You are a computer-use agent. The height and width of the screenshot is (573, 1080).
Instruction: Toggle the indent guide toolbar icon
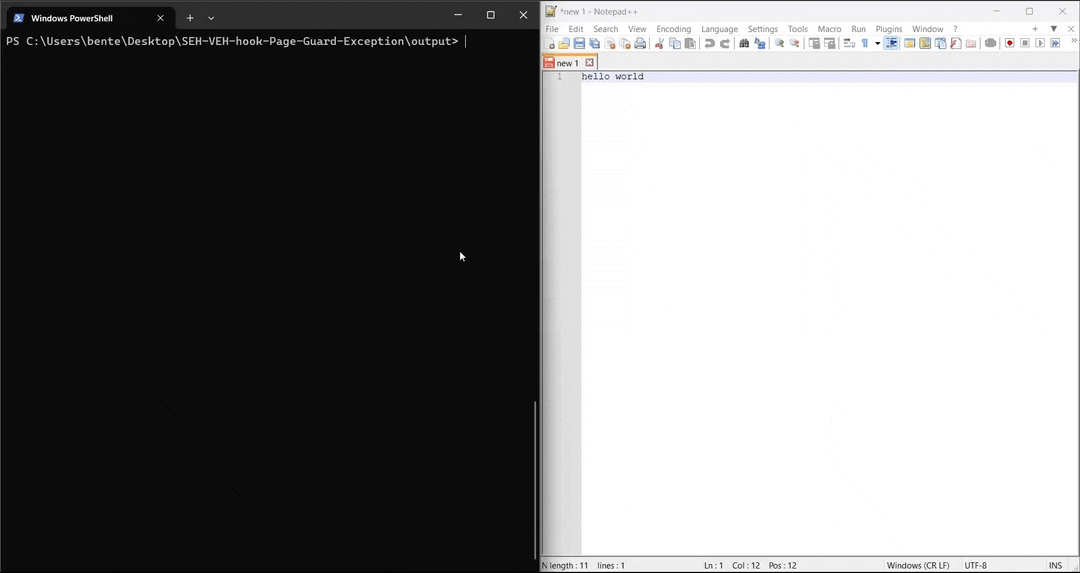tap(891, 43)
